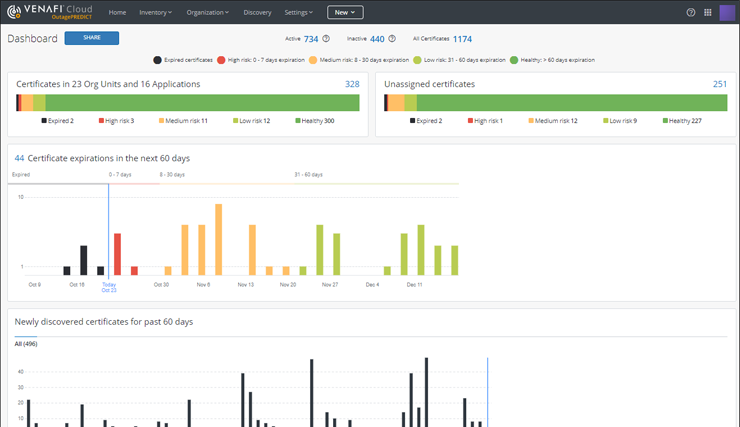Click the green Healthy segment of Unassigned bar
Screen dimensions: 740x427
point(570,103)
